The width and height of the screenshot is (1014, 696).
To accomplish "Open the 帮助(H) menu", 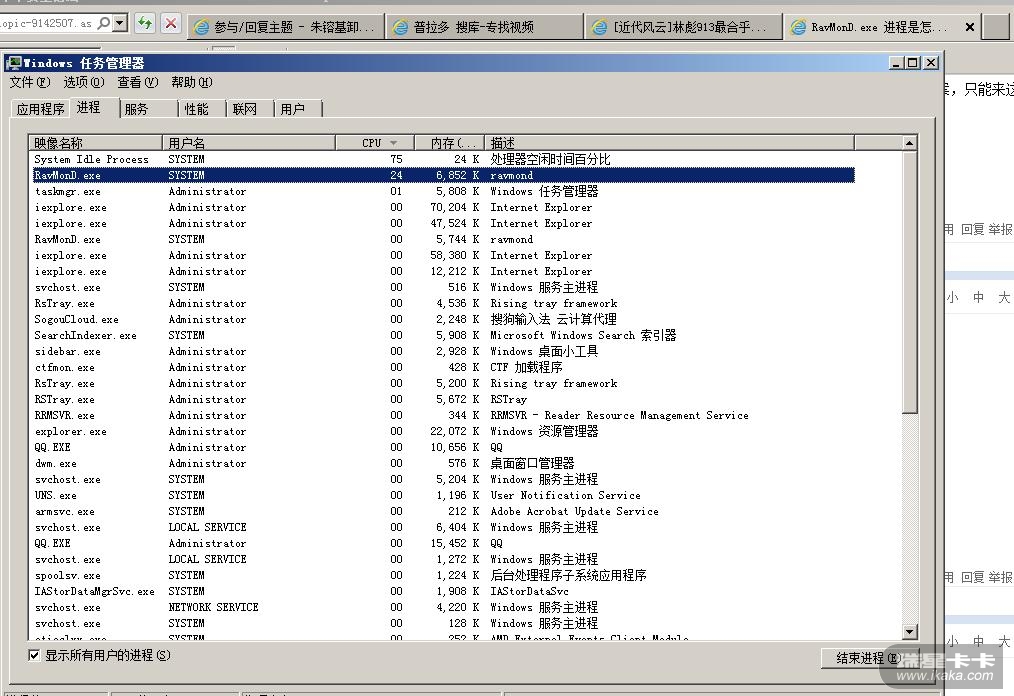I will point(191,82).
